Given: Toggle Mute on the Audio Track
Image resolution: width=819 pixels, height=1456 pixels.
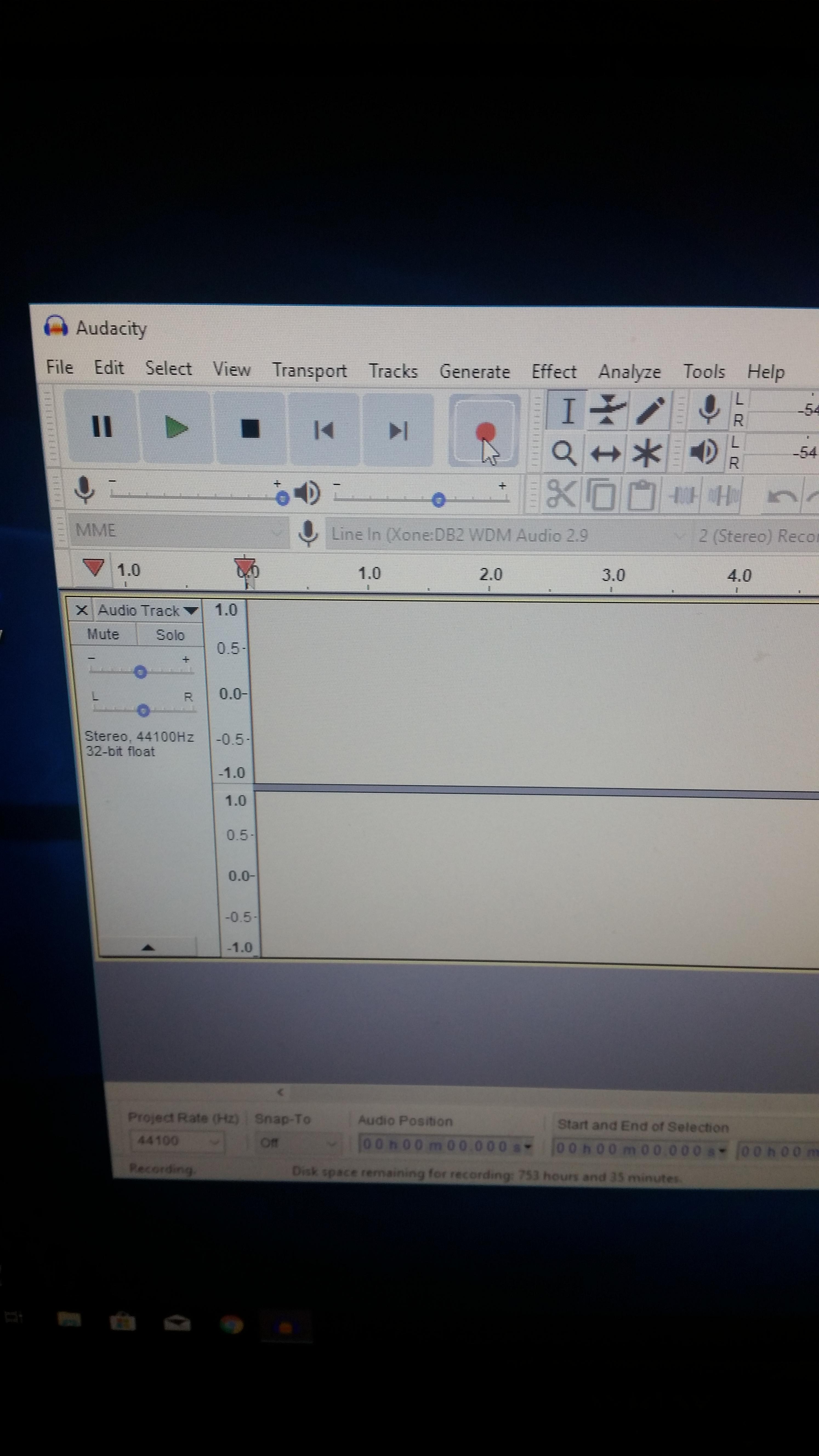Looking at the screenshot, I should point(103,634).
